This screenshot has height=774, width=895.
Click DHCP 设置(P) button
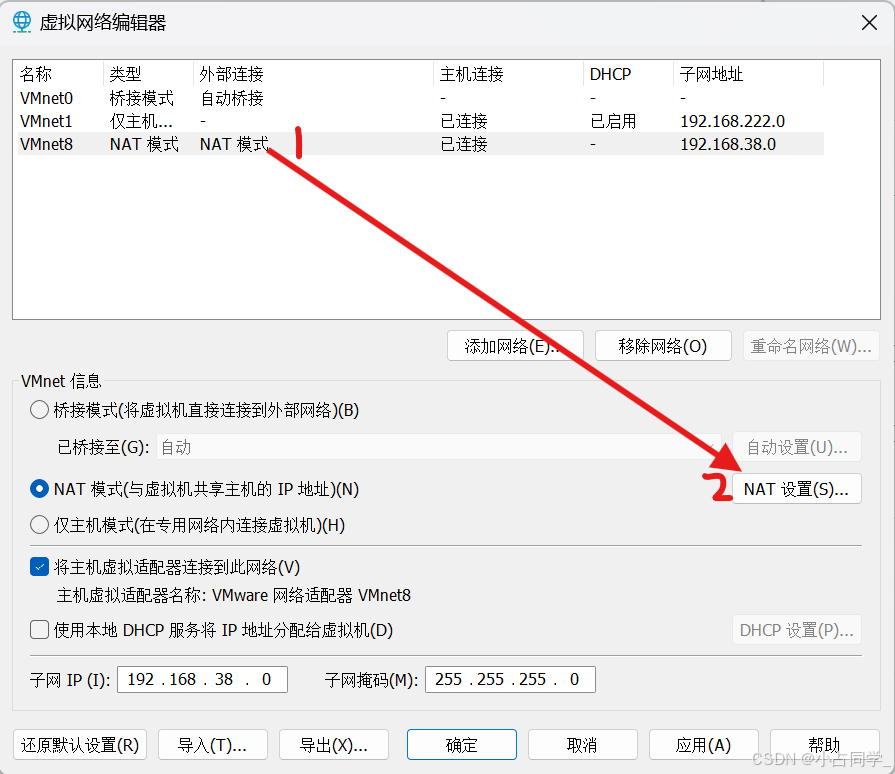point(797,630)
